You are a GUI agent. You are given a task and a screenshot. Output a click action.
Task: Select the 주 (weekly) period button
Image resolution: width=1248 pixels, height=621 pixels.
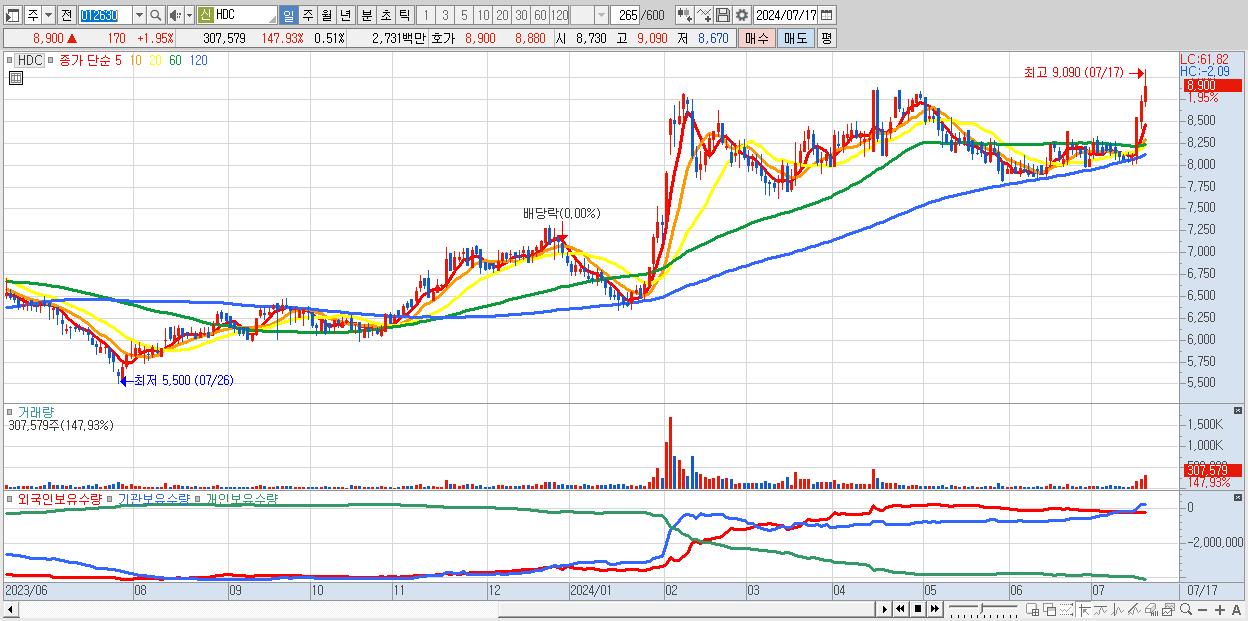click(307, 15)
